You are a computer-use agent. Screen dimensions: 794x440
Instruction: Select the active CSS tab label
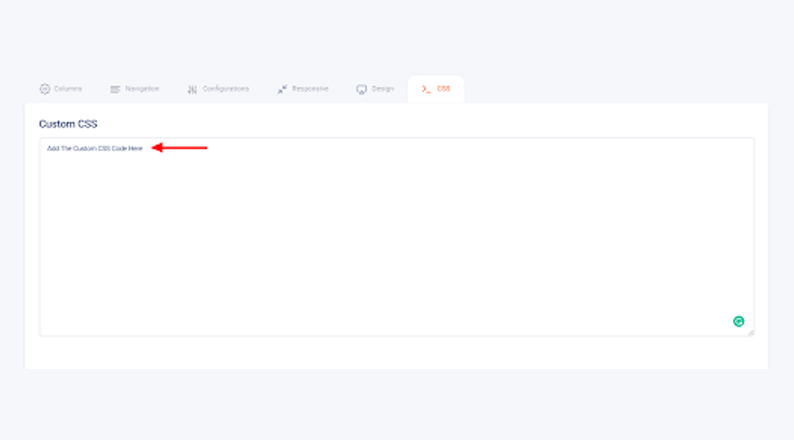(443, 89)
